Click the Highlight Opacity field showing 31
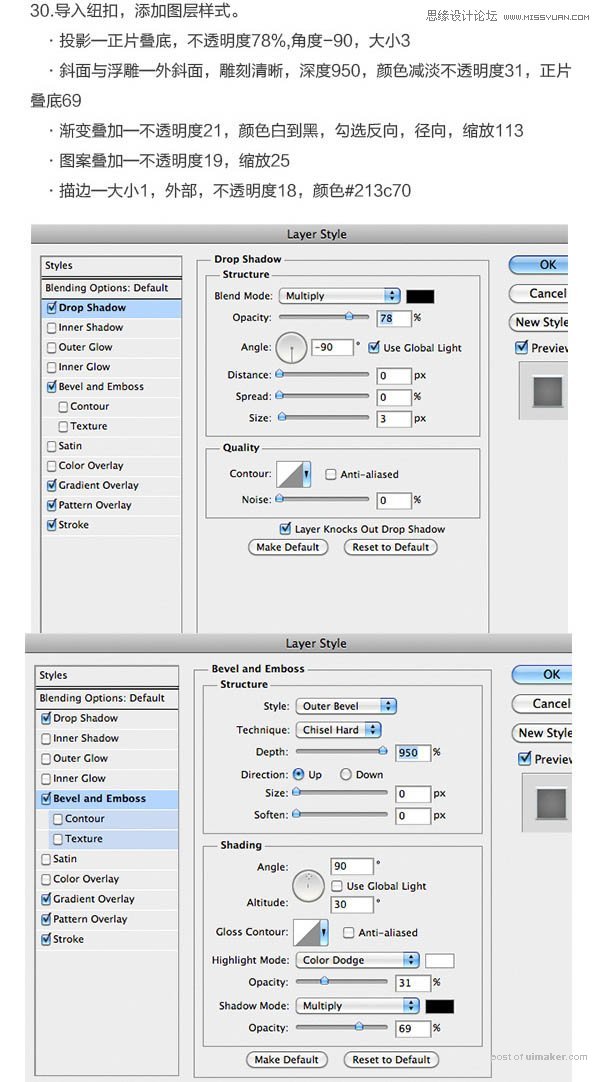The image size is (600, 1082). [x=413, y=983]
